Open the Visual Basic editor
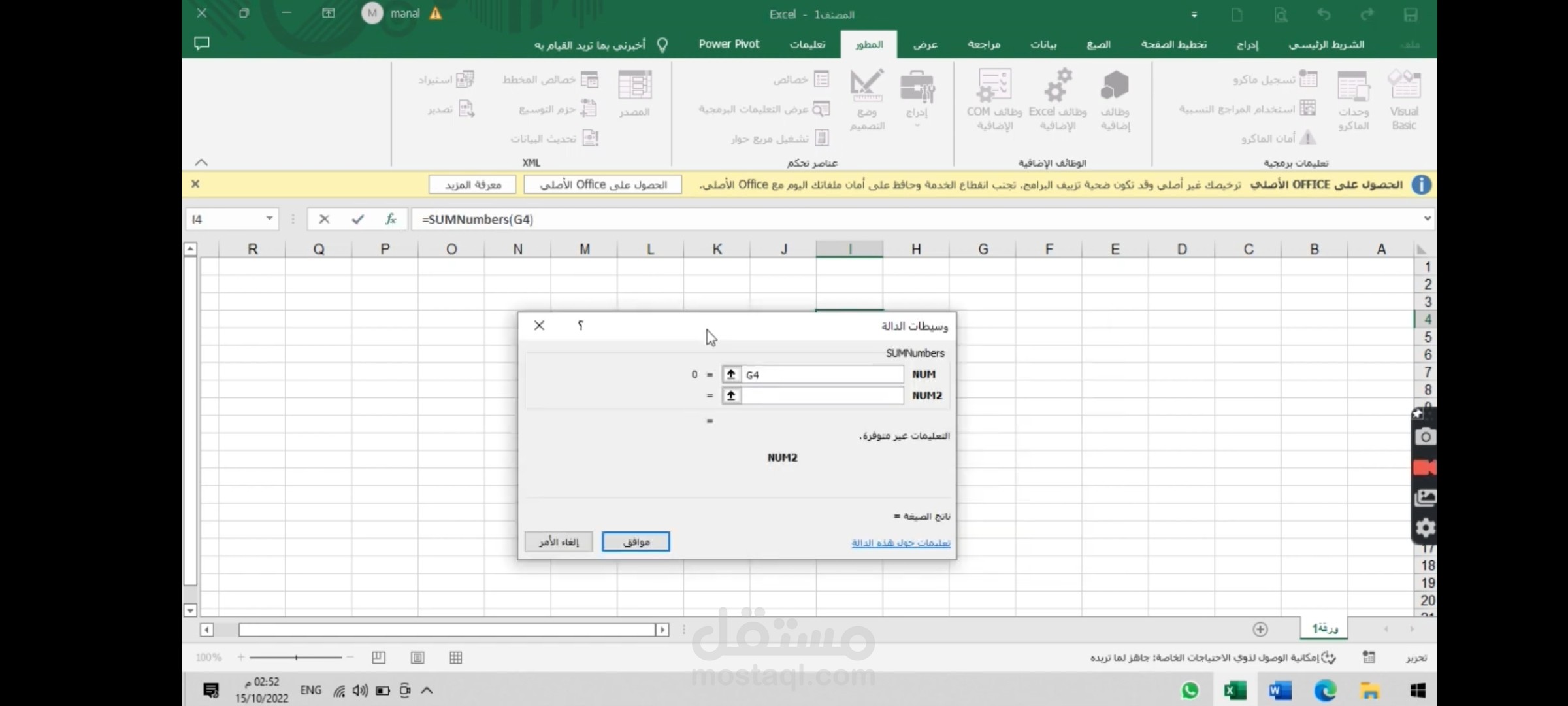The height and width of the screenshot is (706, 1568). [x=1403, y=101]
